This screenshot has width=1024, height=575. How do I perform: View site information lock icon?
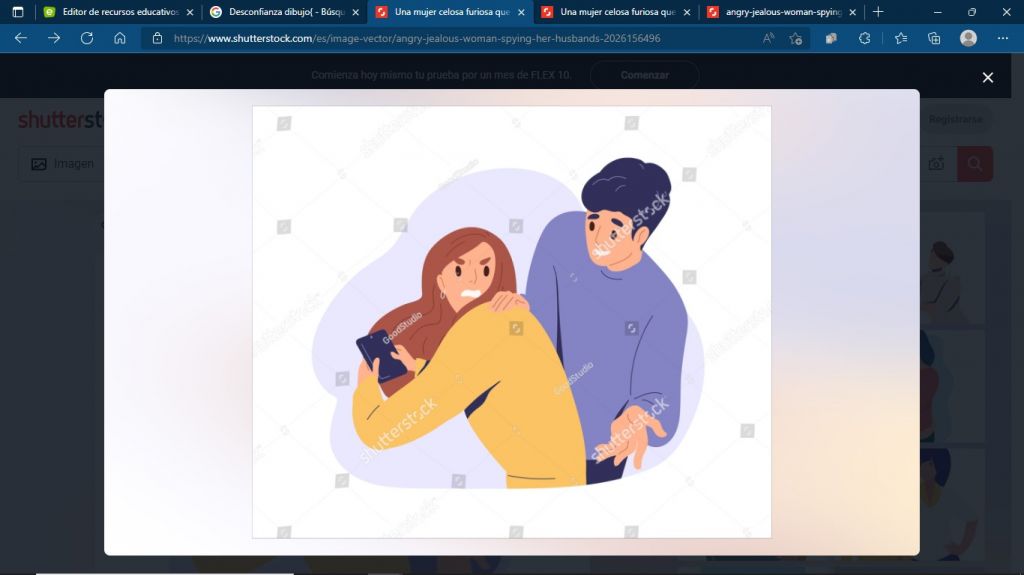157,39
